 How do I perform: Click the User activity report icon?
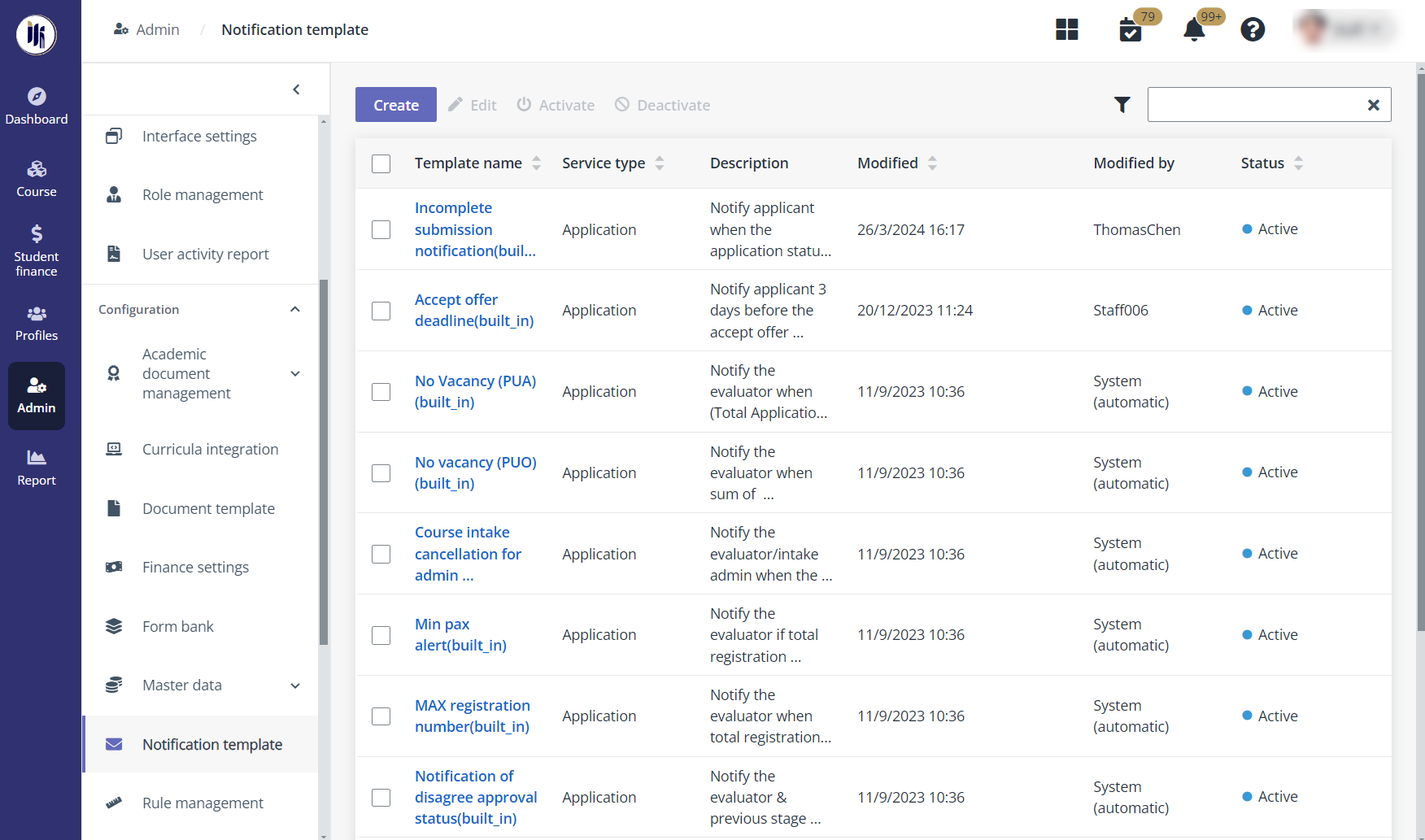pos(114,254)
